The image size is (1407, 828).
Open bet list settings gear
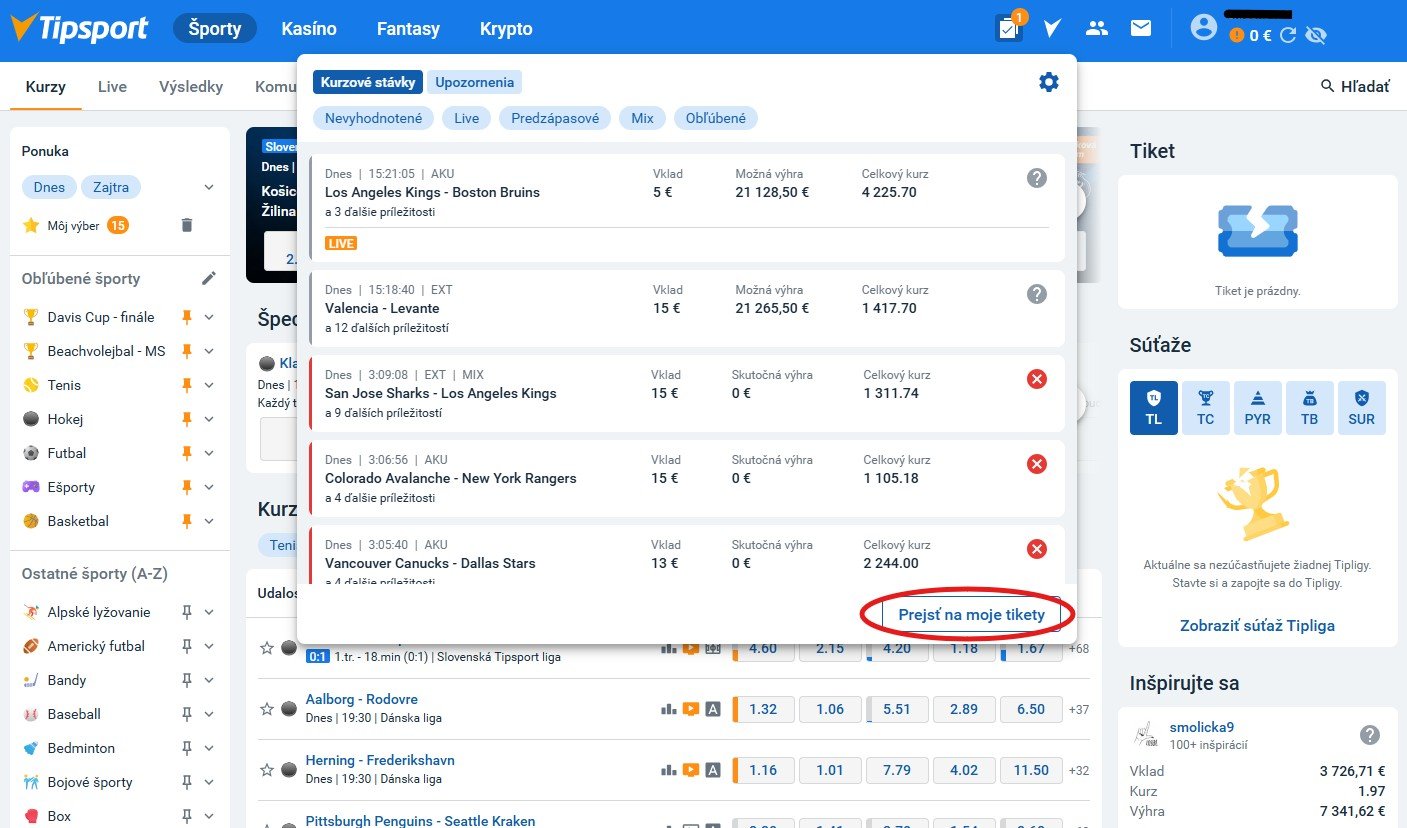tap(1048, 82)
